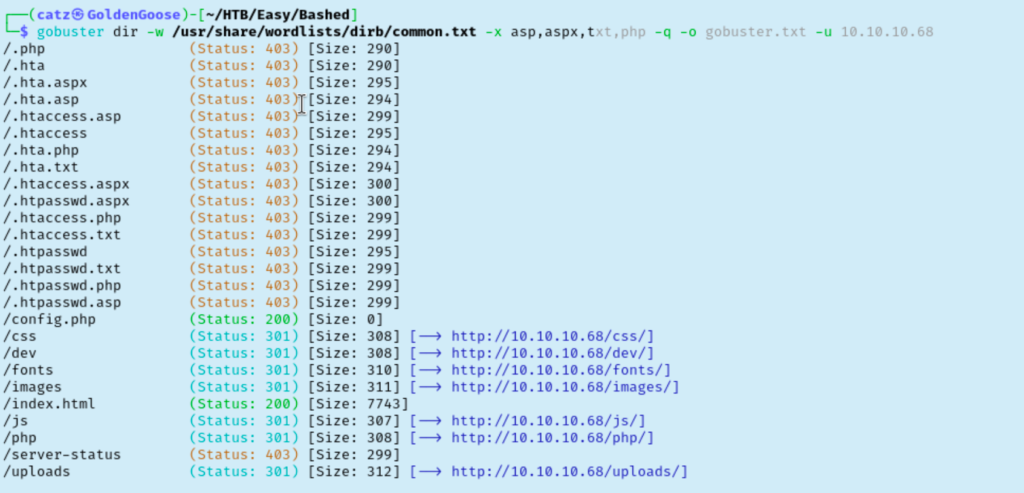Open the http://10.10.10.68/css/ redirect link

coord(552,336)
